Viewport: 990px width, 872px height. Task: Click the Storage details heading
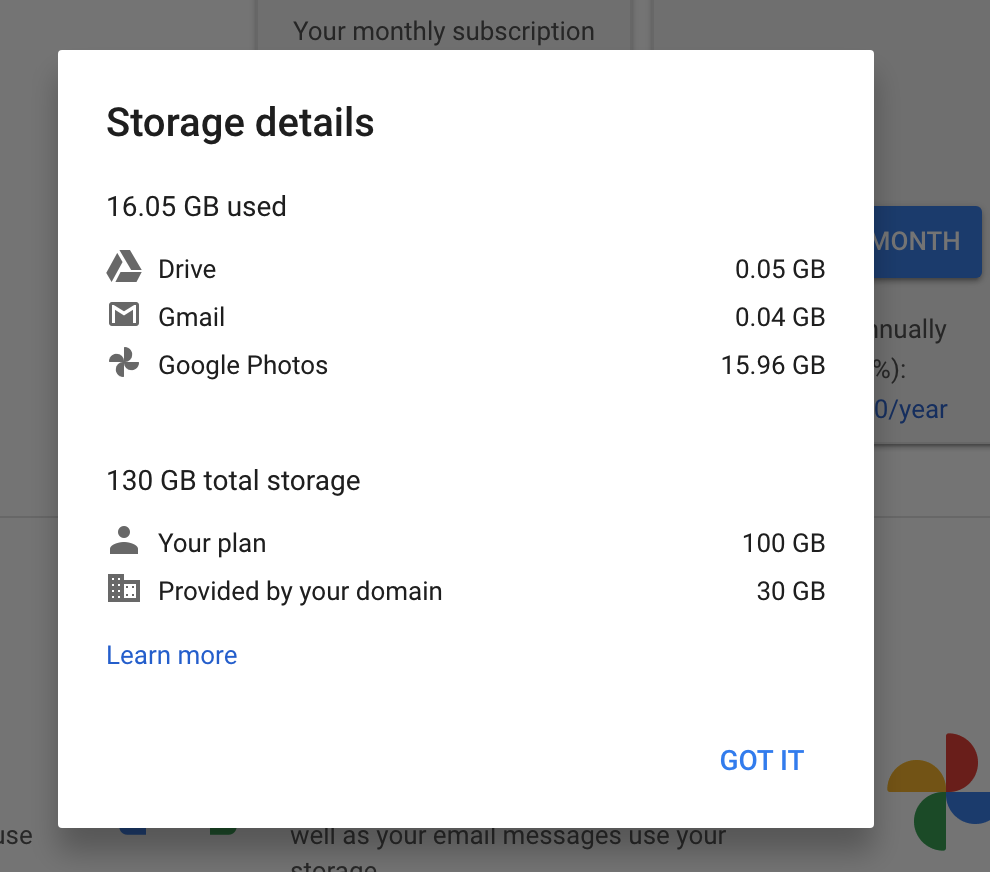(240, 123)
